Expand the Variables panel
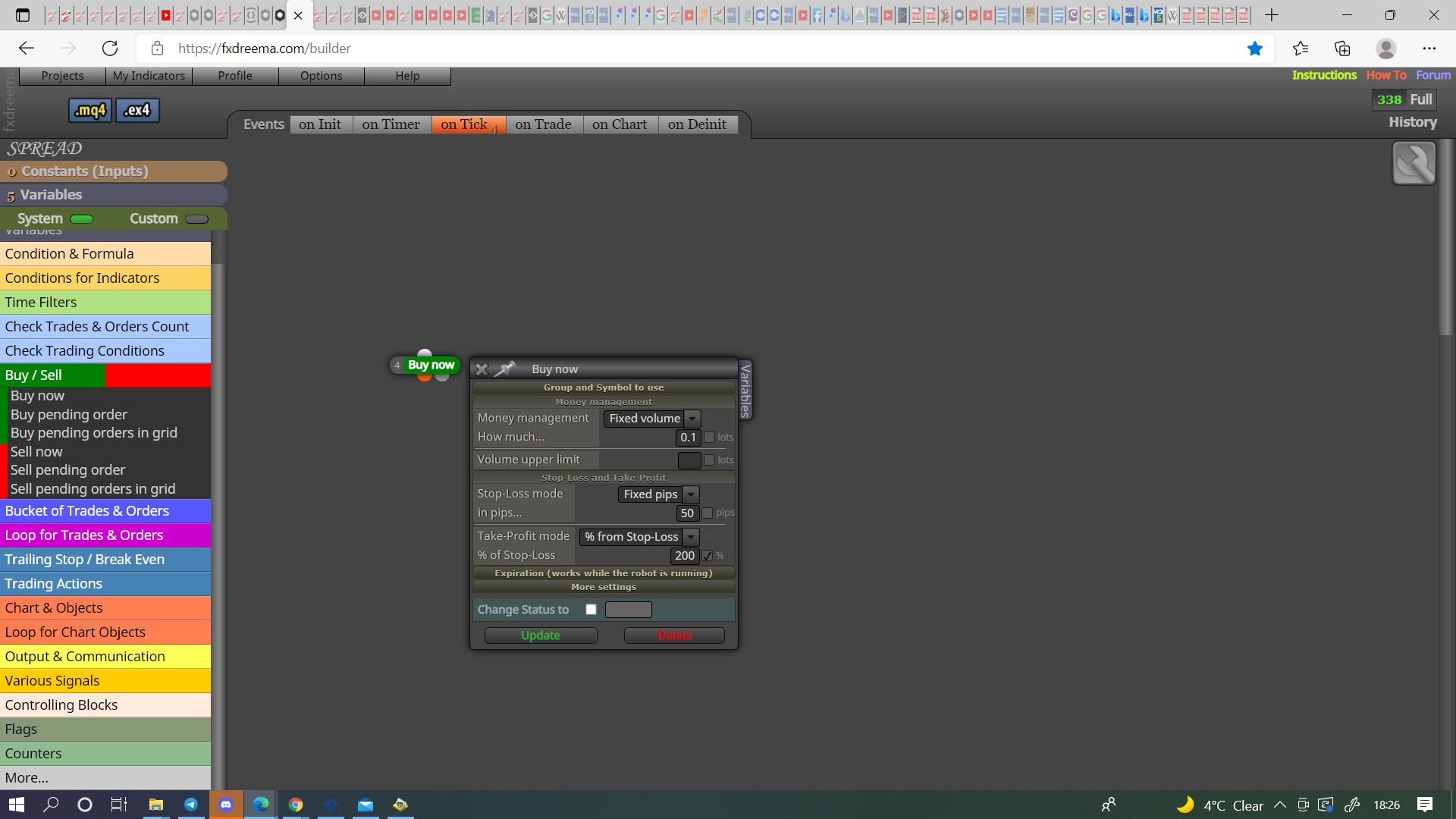This screenshot has width=1456, height=819. pyautogui.click(x=114, y=195)
